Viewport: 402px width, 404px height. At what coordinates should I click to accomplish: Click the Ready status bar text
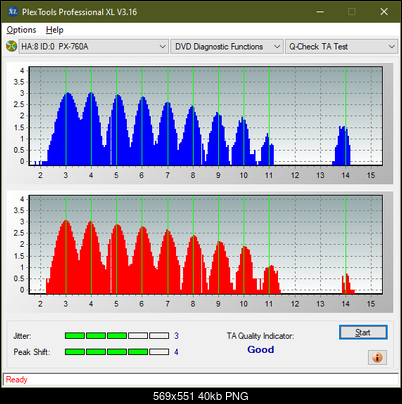pos(16,380)
